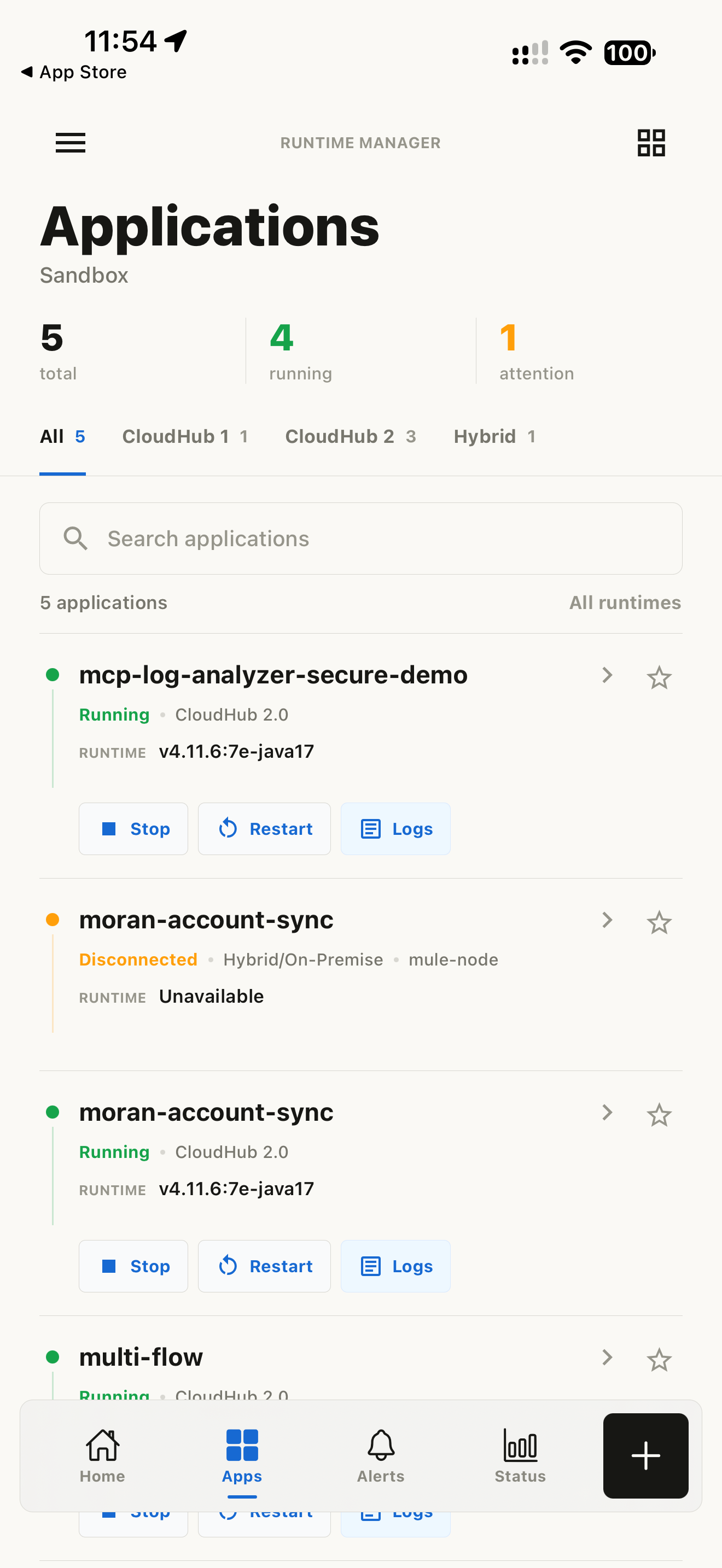
Task: Open Alerts bell in bottom bar
Action: (x=381, y=1456)
